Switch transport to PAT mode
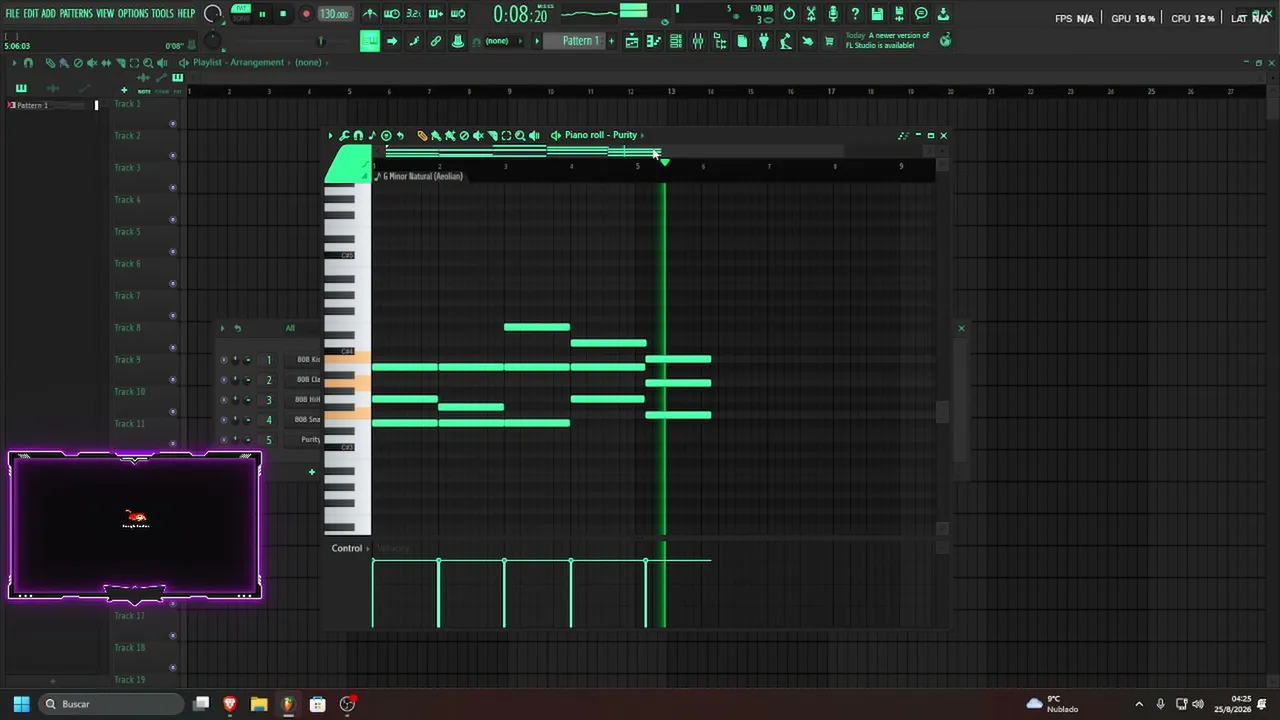The width and height of the screenshot is (1280, 720). tap(241, 9)
